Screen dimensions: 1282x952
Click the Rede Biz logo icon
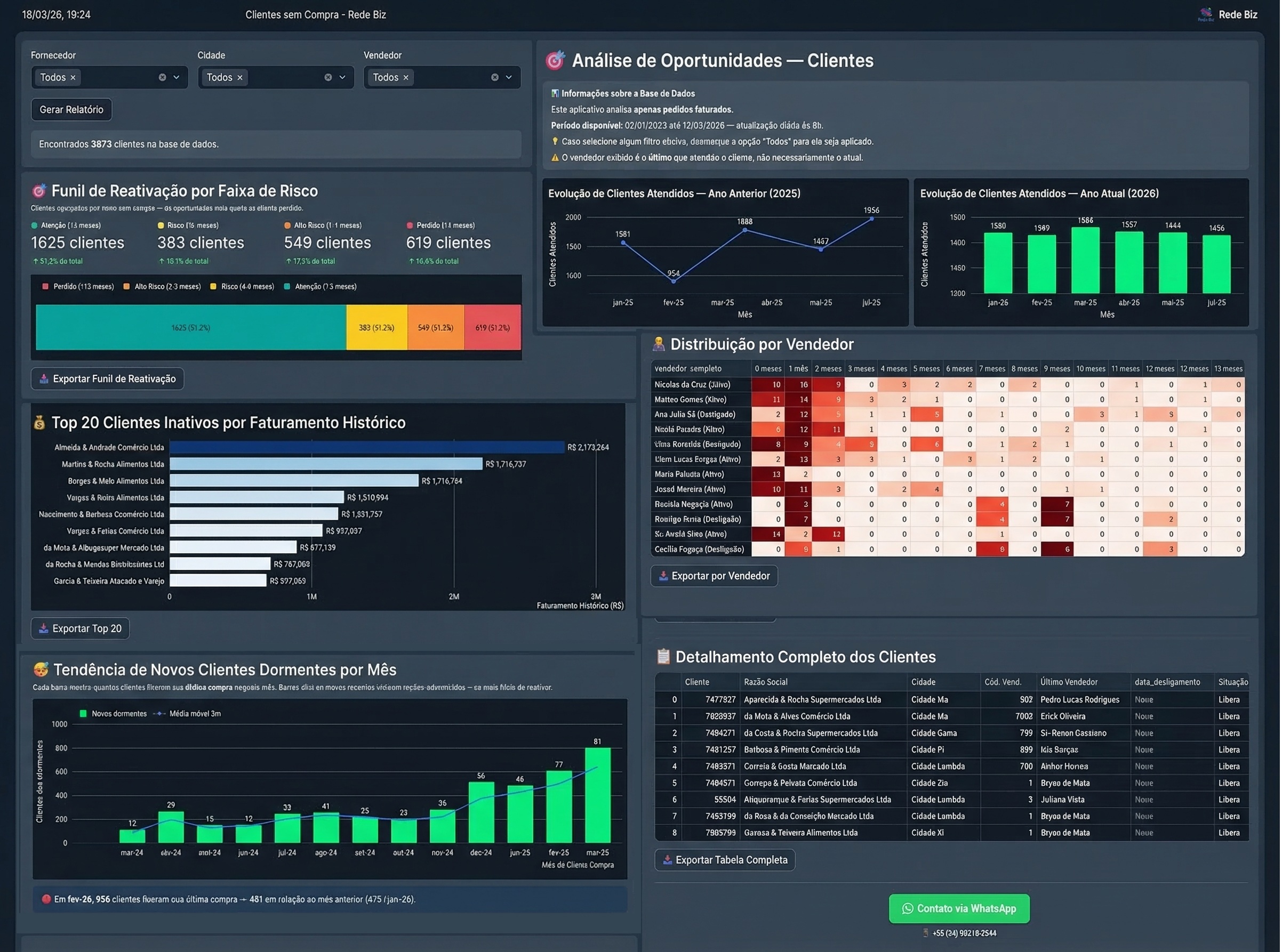[1205, 14]
